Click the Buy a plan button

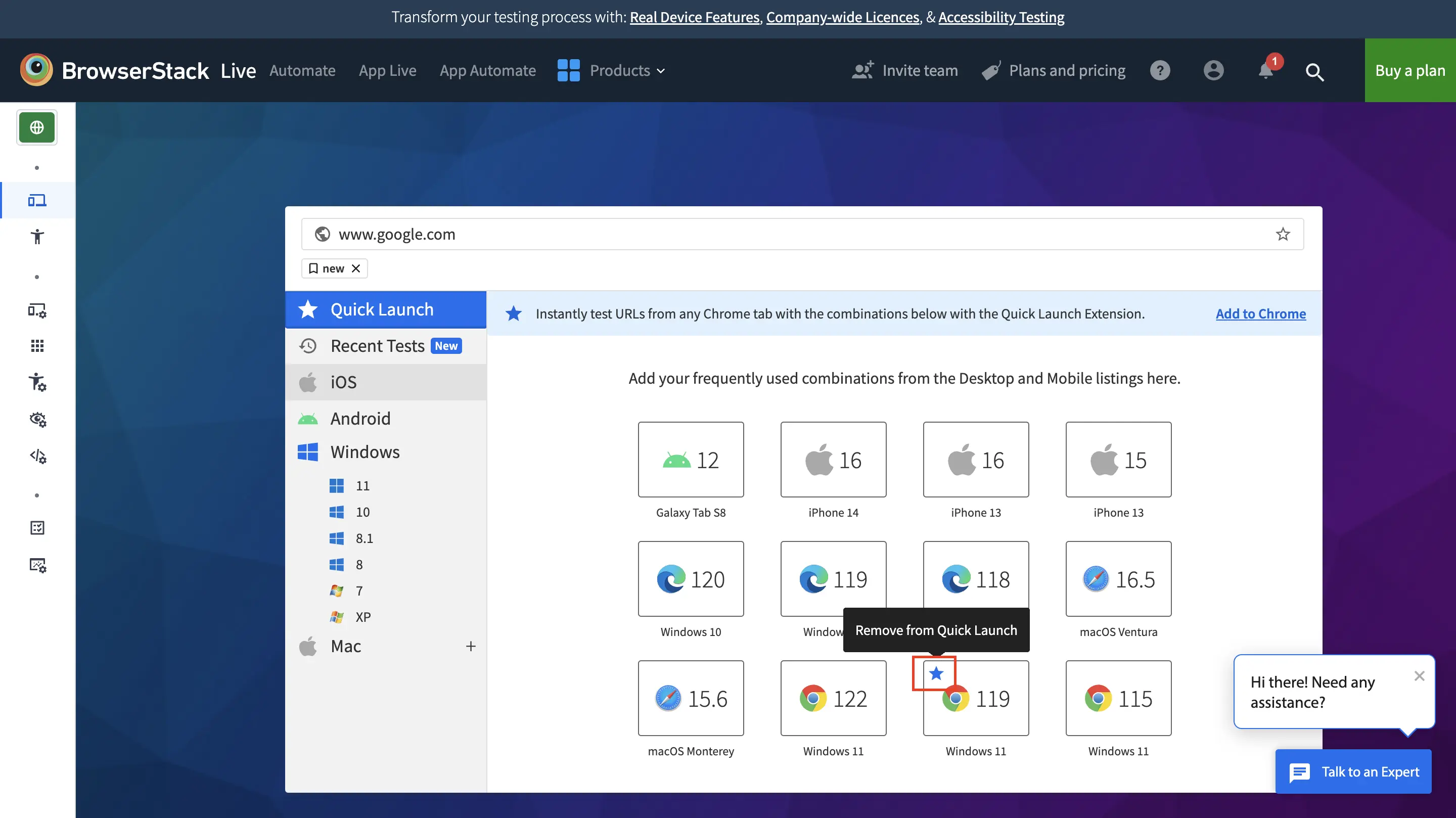[x=1409, y=71]
